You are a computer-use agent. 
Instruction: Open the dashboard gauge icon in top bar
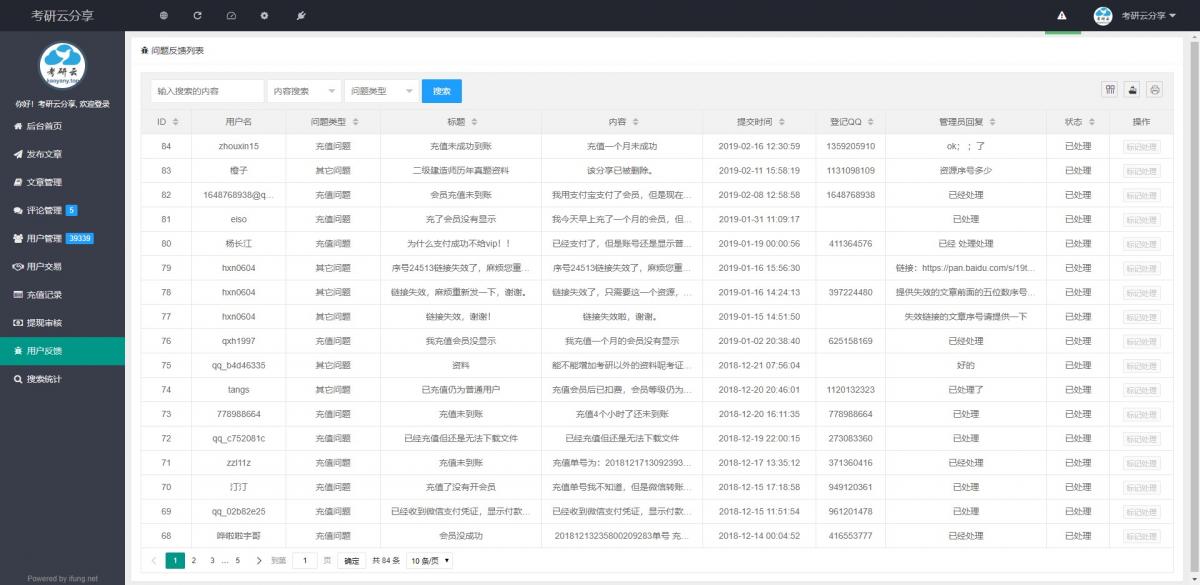coord(231,16)
